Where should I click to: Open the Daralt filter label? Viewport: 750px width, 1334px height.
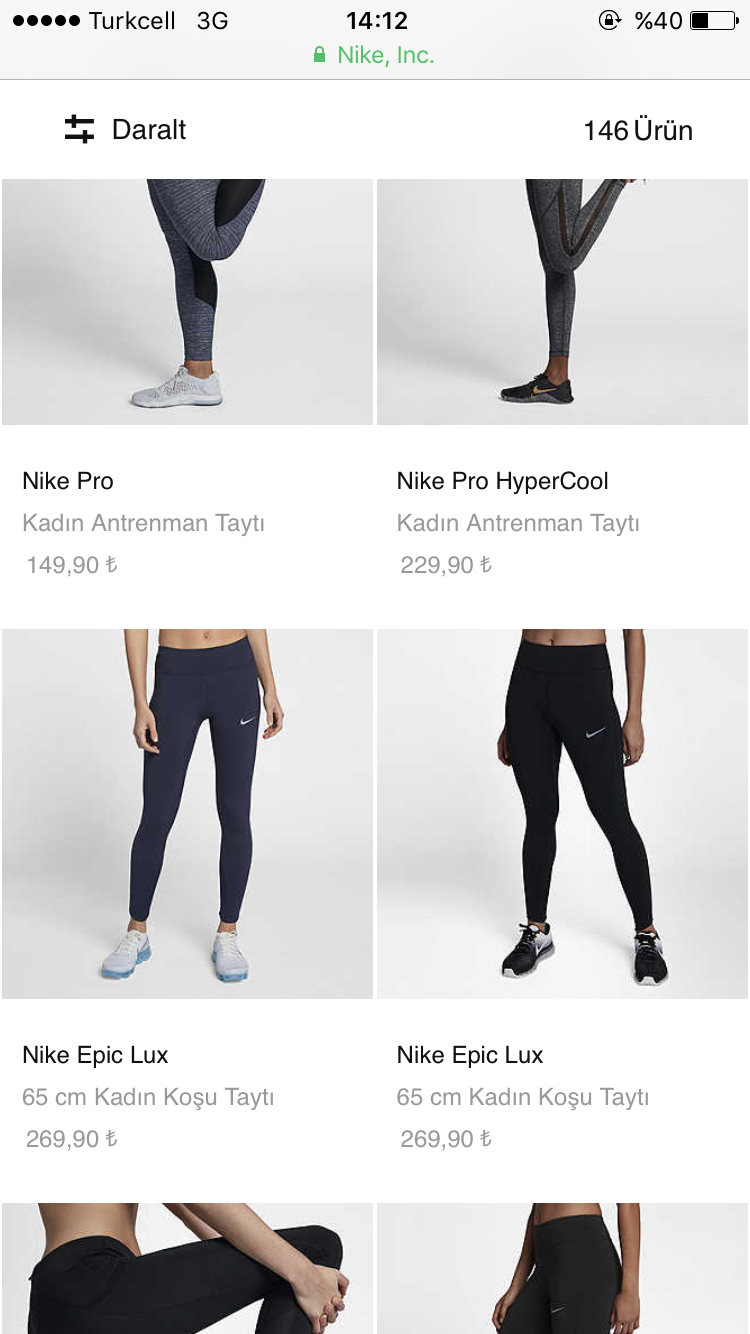pyautogui.click(x=149, y=130)
